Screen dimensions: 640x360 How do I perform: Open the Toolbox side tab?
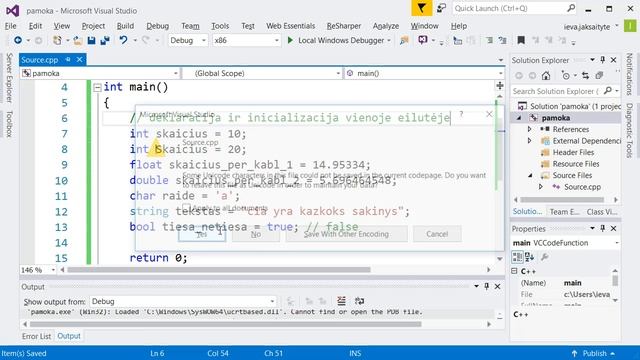click(x=9, y=123)
